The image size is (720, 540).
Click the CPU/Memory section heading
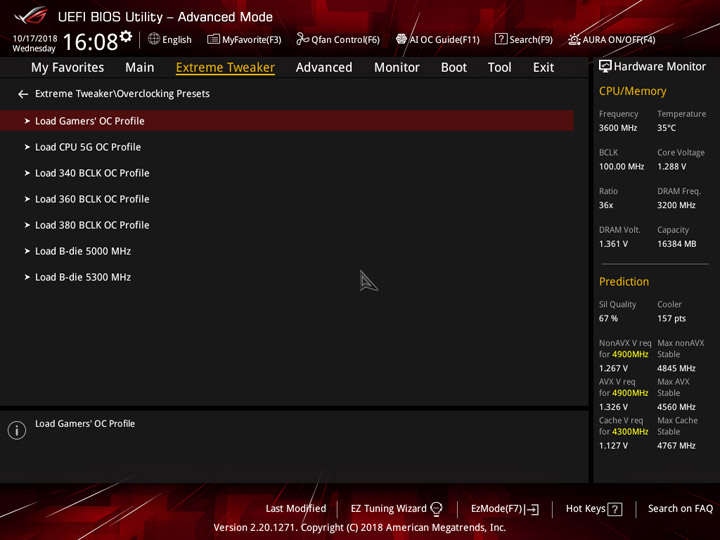632,91
